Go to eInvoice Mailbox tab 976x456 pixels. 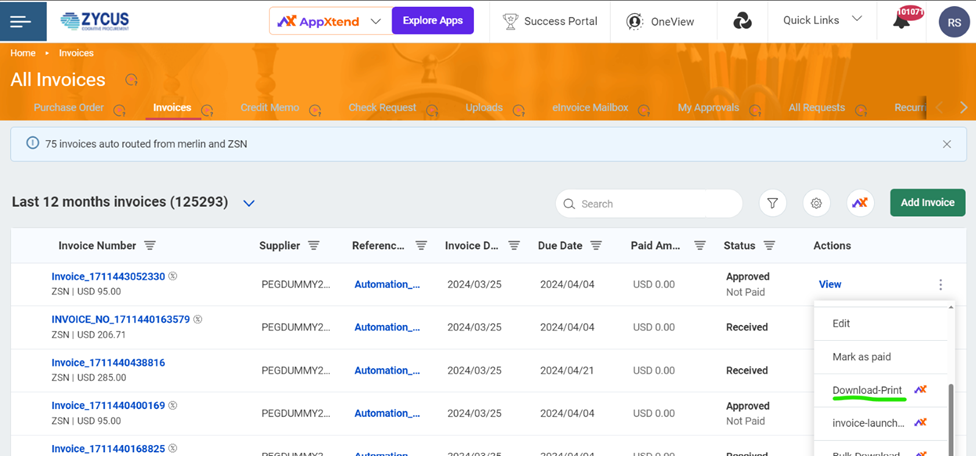(590, 108)
